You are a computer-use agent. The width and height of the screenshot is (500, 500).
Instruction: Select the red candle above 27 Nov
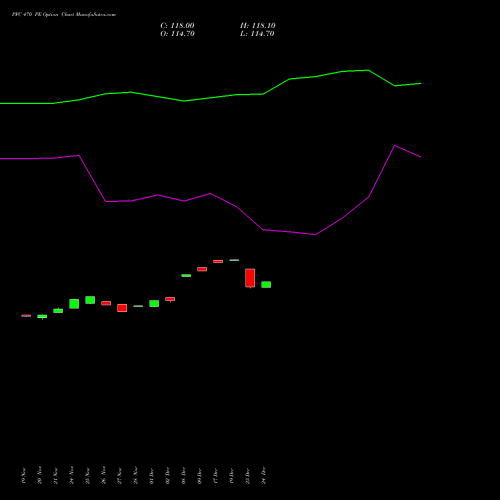pos(122,308)
